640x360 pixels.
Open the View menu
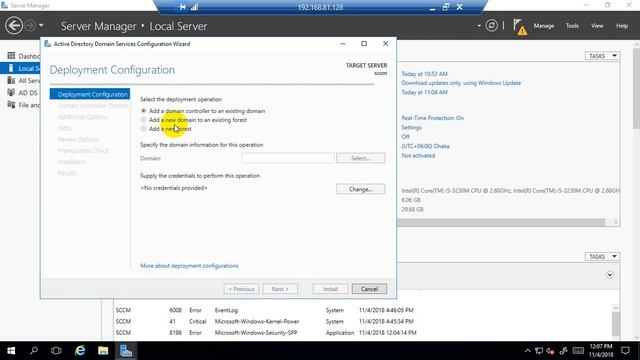[x=597, y=26]
